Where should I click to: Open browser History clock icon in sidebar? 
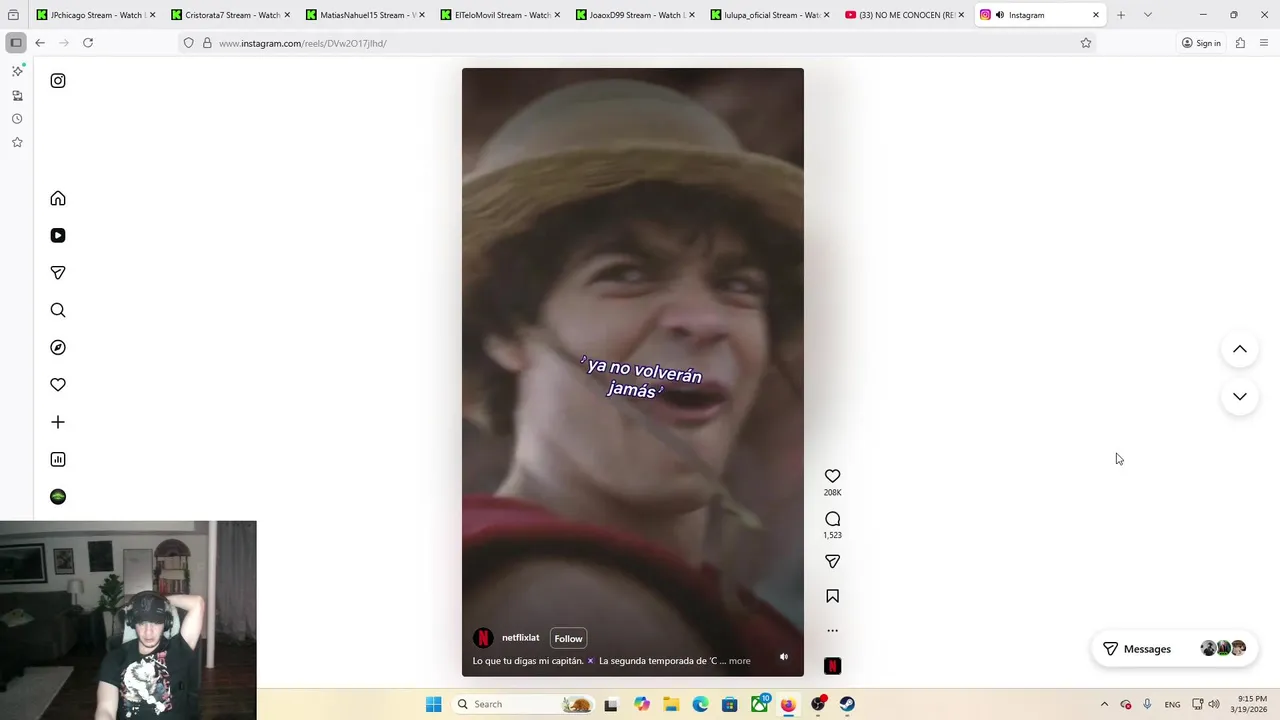click(17, 119)
